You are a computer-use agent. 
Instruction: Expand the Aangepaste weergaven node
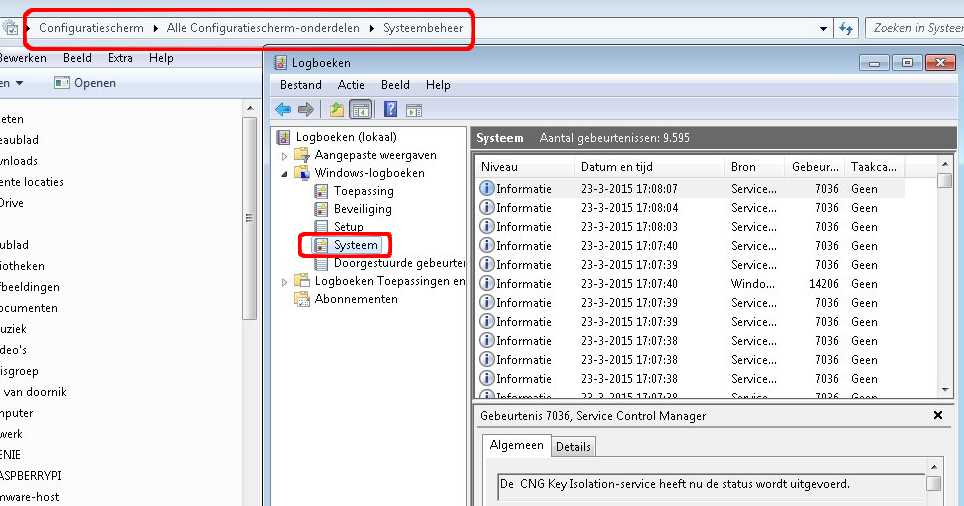coord(284,156)
